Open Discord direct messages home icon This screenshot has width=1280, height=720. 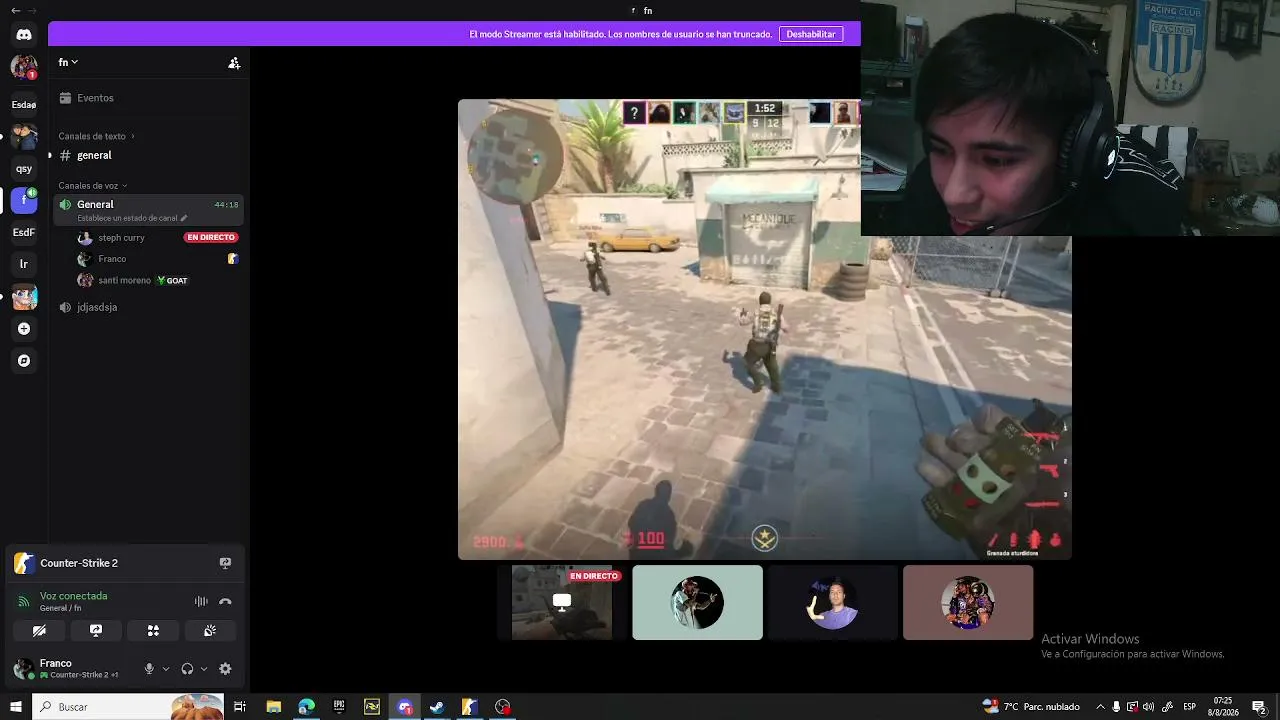coord(24,34)
